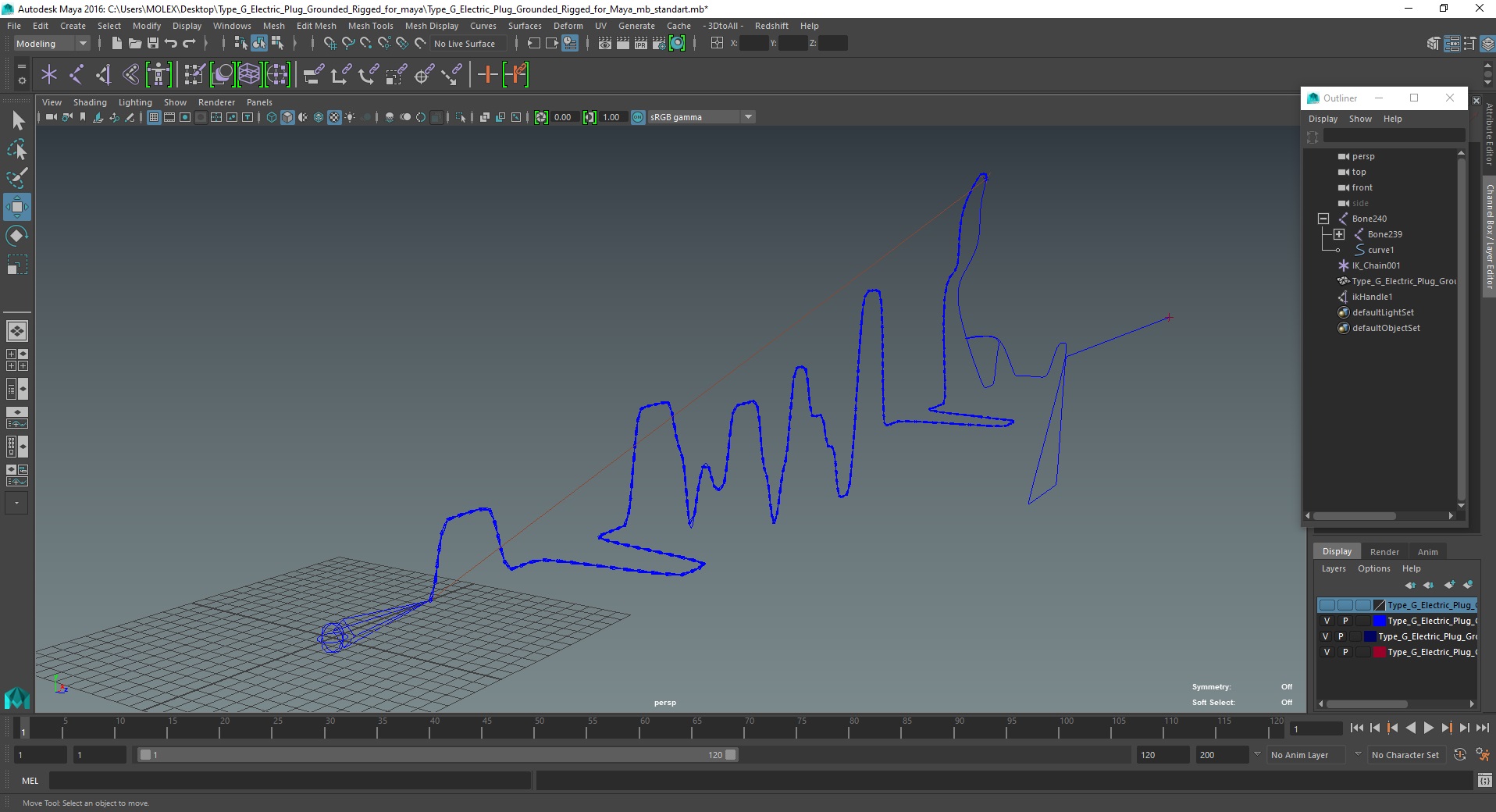
Task: Open a scene with the folder icon
Action: pos(134,43)
